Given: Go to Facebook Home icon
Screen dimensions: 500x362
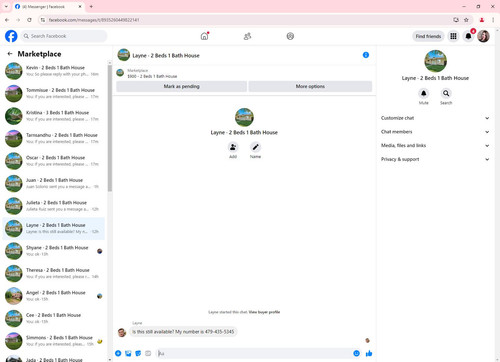Looking at the screenshot, I should coord(204,36).
